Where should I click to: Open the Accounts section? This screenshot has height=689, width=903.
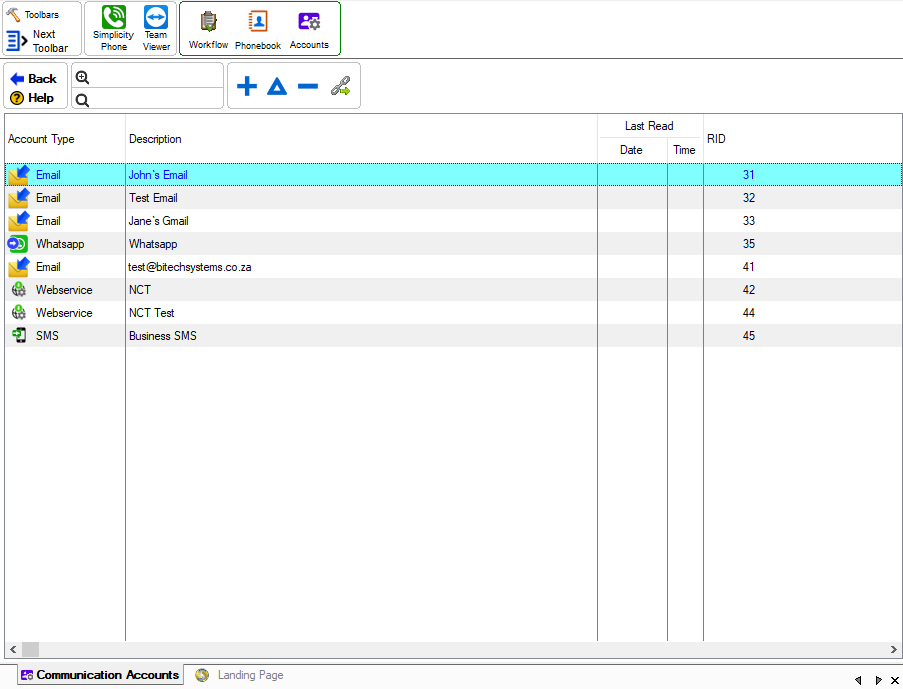(309, 28)
